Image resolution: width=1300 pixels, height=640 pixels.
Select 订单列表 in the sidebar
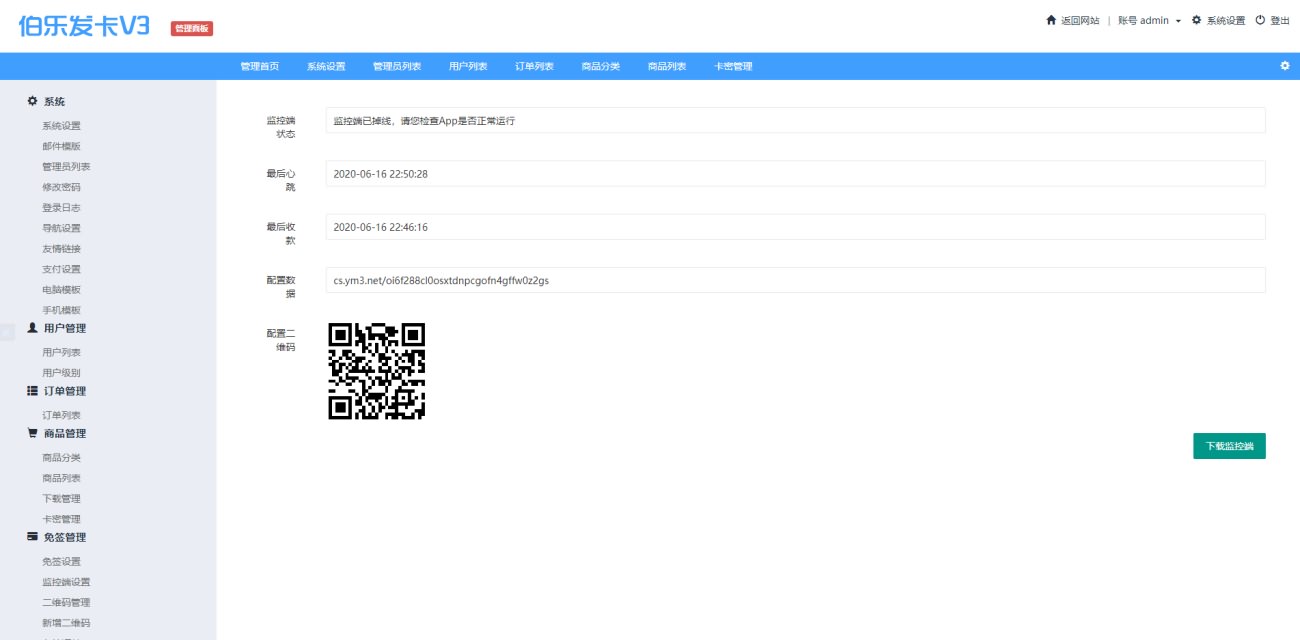pyautogui.click(x=61, y=415)
